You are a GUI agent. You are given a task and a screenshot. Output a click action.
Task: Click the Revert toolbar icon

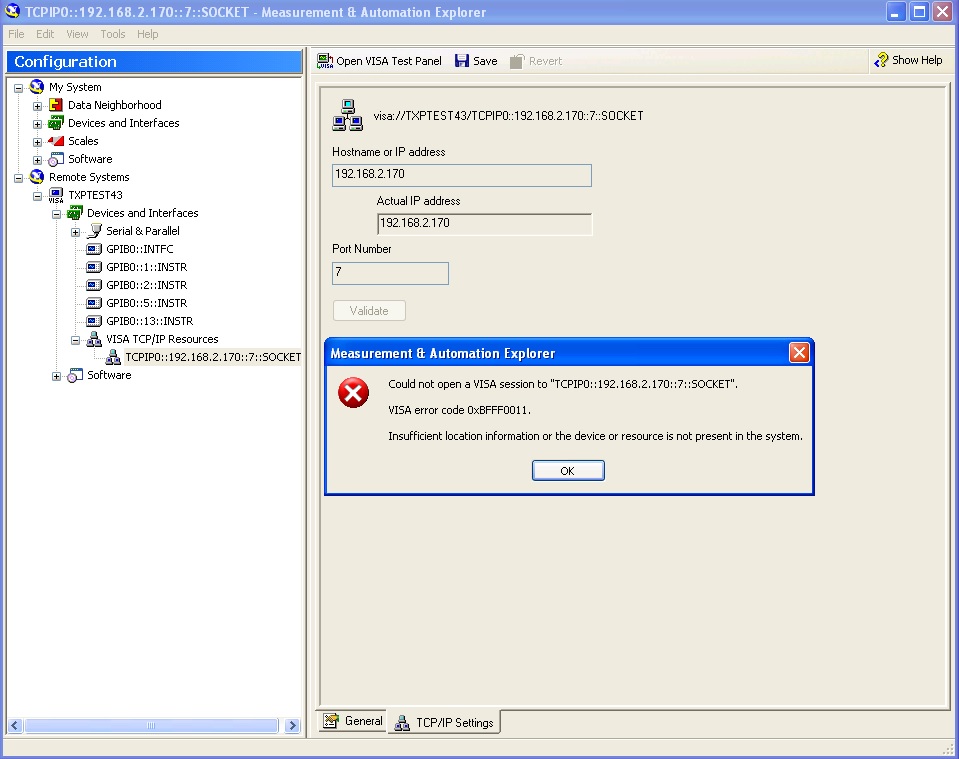(x=517, y=61)
